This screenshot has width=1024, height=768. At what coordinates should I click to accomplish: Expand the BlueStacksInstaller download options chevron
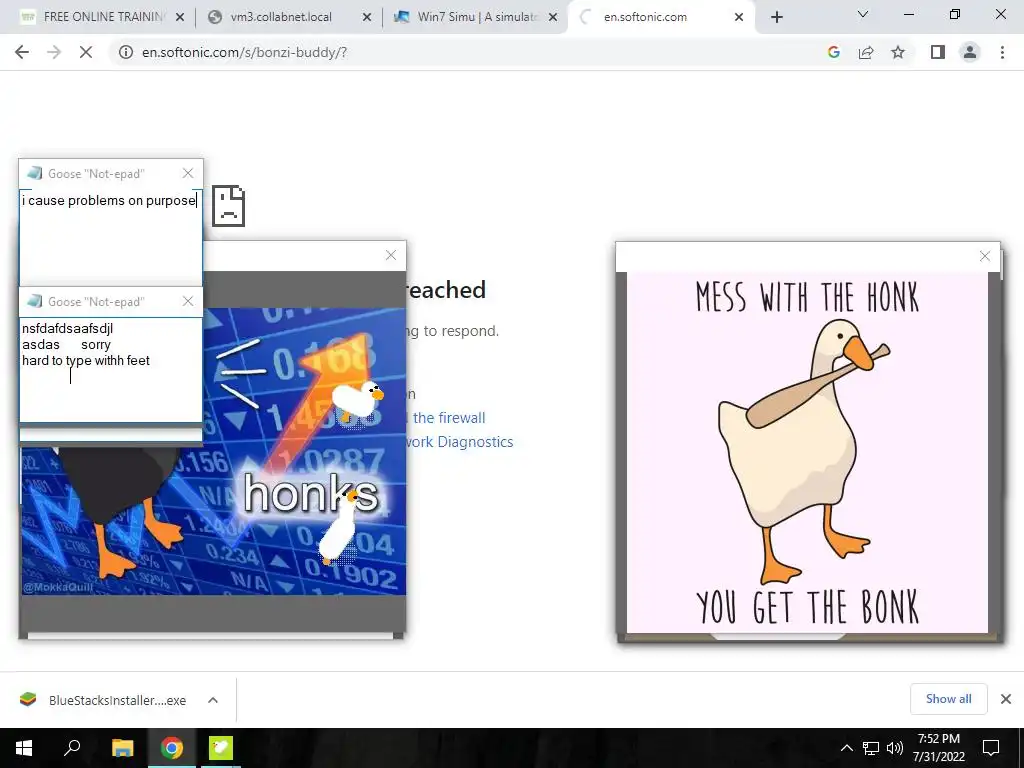[213, 700]
